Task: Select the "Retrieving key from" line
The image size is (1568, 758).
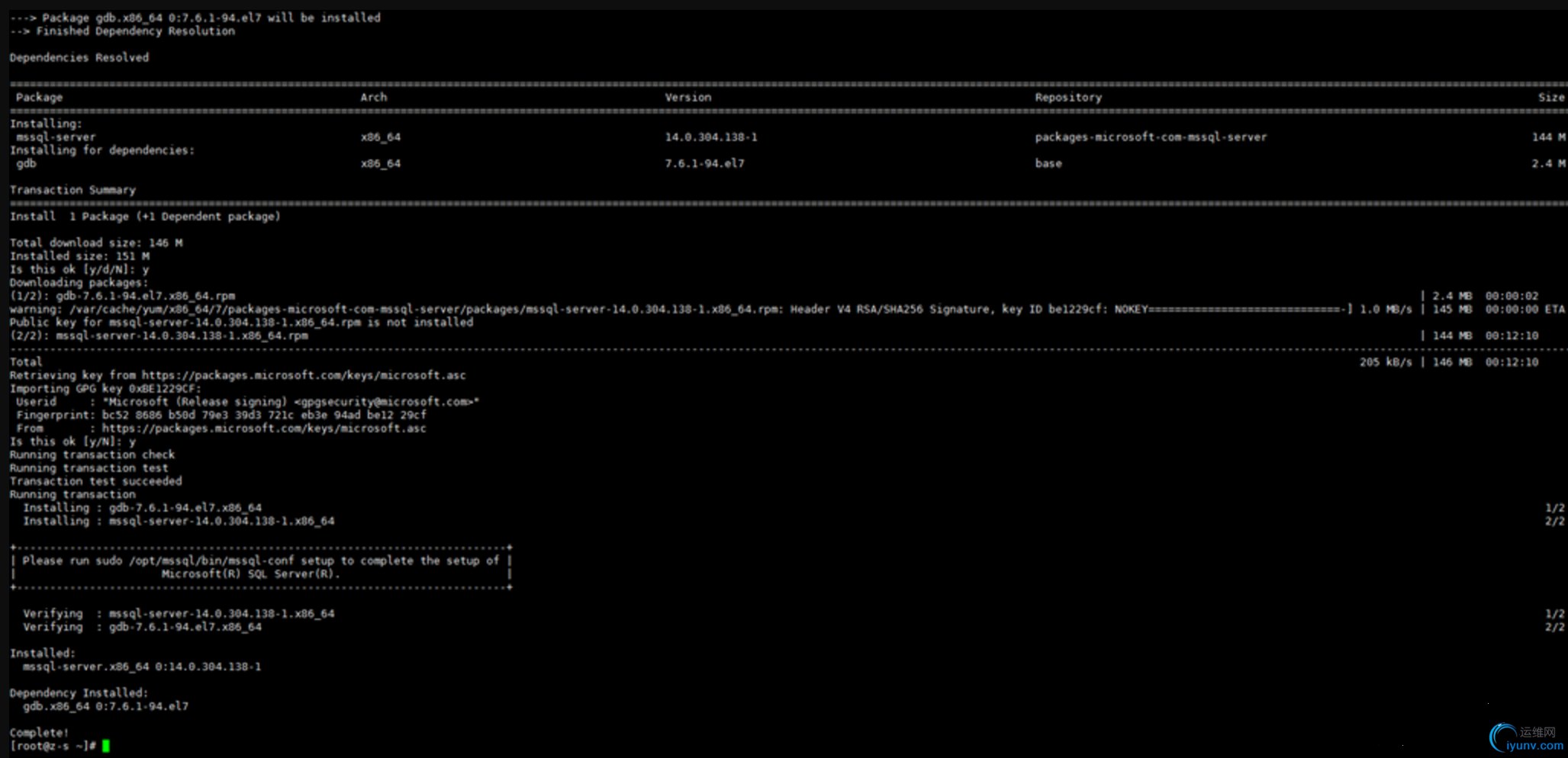Action: tap(237, 375)
